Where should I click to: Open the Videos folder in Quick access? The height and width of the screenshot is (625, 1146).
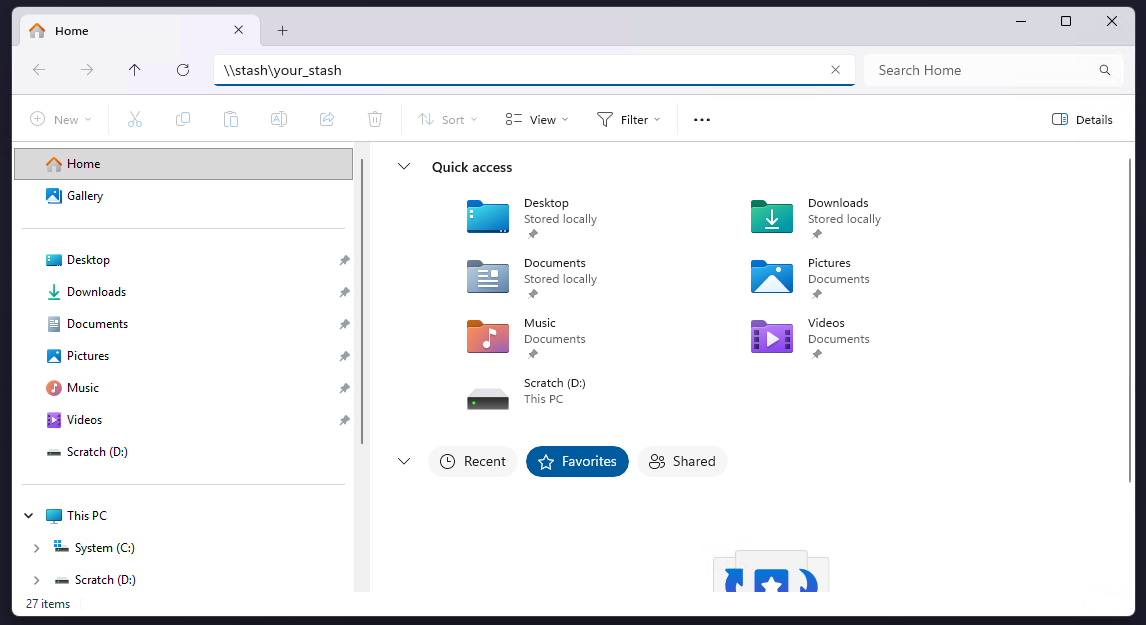(x=771, y=336)
